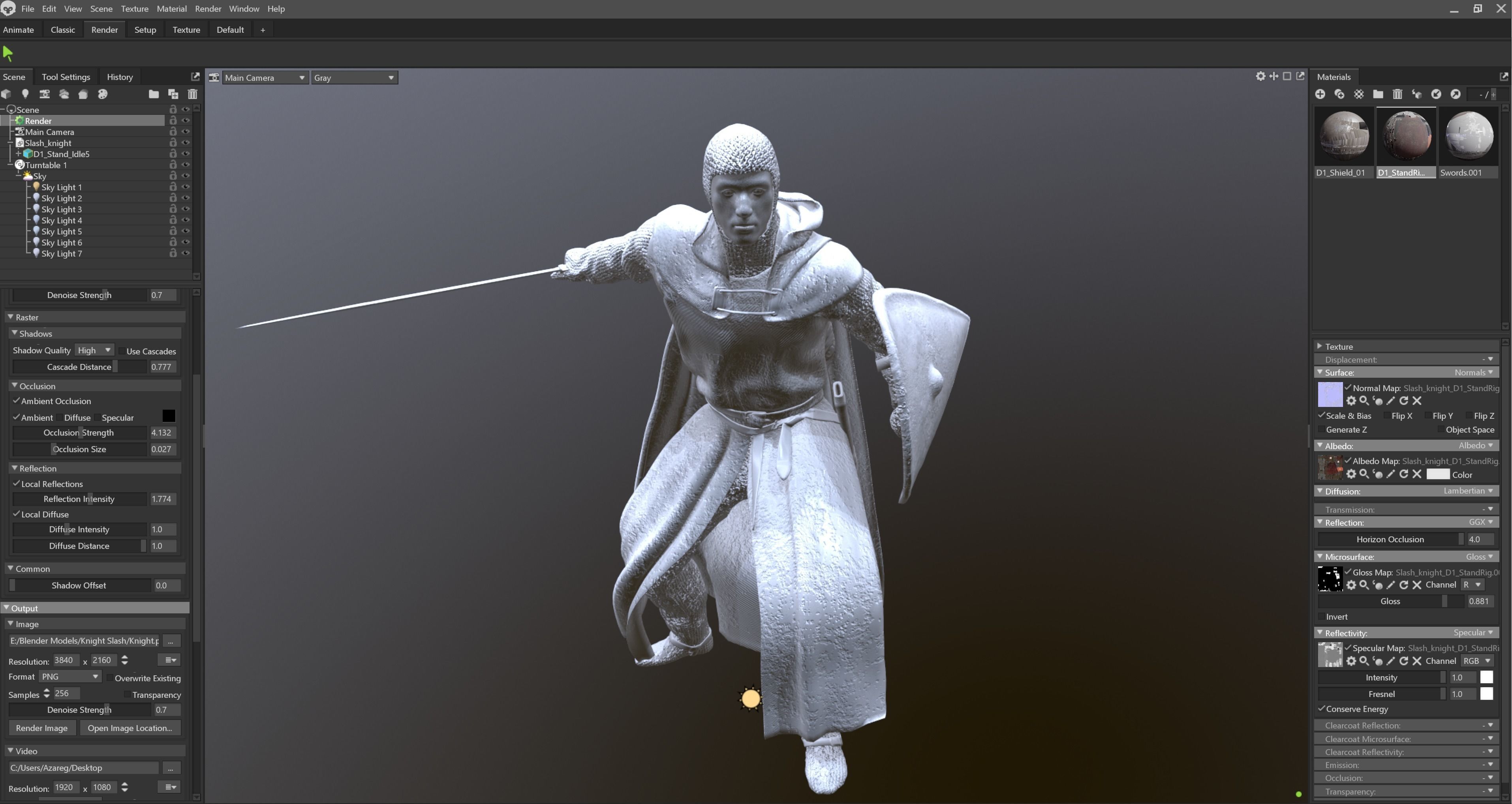Reload the Albedo Map texture
This screenshot has width=1512, height=804.
coord(1404,474)
